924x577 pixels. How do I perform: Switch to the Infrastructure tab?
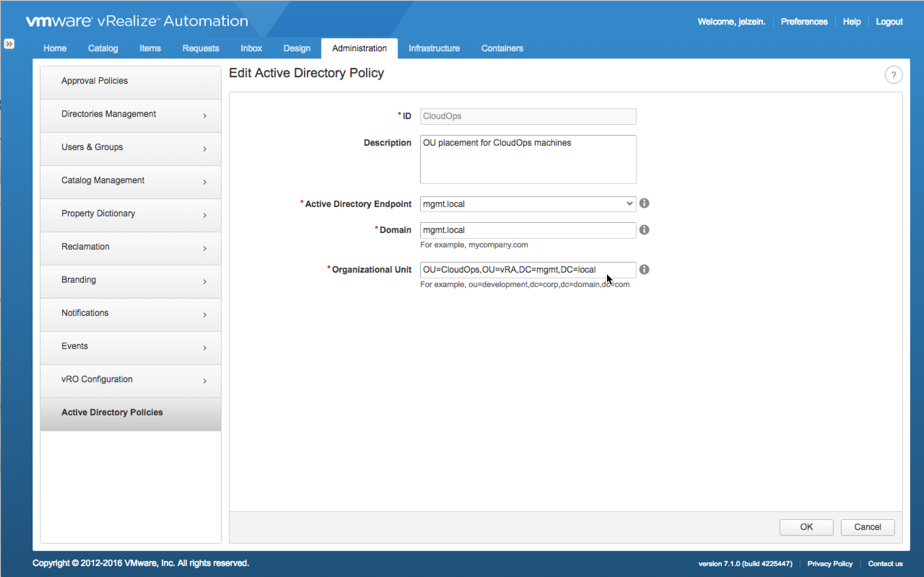[x=434, y=48]
